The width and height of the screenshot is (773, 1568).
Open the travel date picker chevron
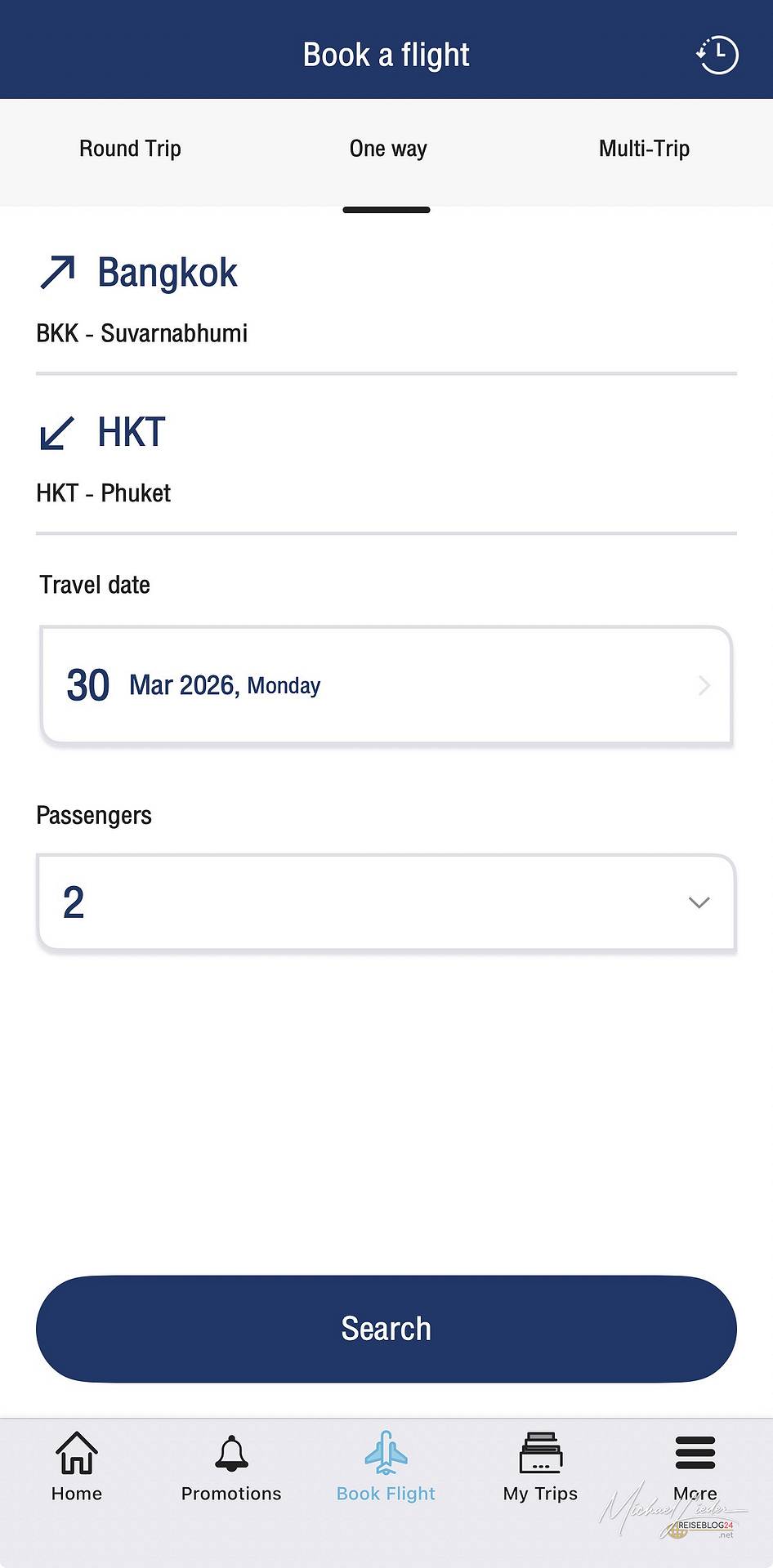pyautogui.click(x=704, y=685)
